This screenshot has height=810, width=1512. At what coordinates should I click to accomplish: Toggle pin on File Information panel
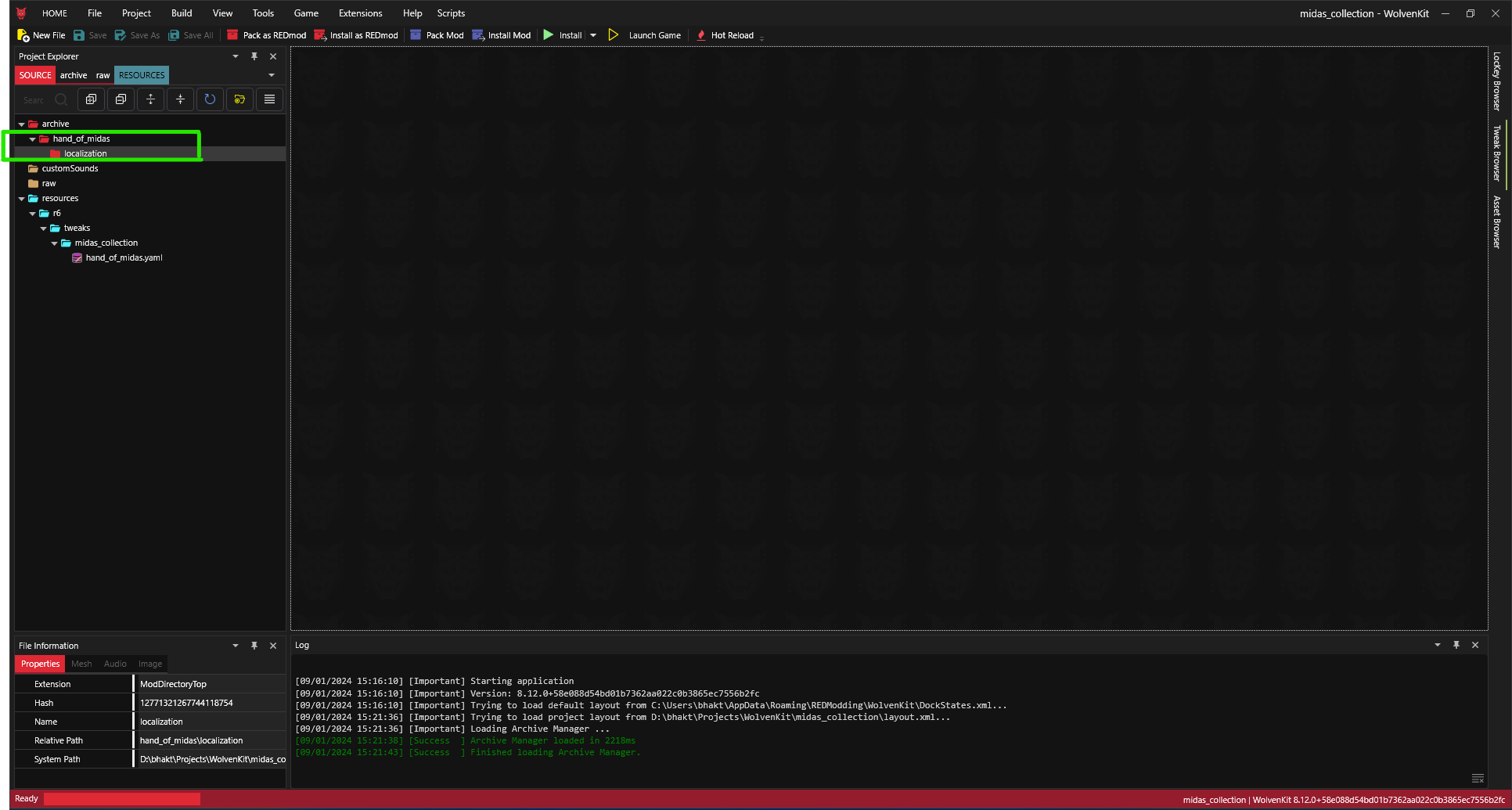click(x=254, y=646)
